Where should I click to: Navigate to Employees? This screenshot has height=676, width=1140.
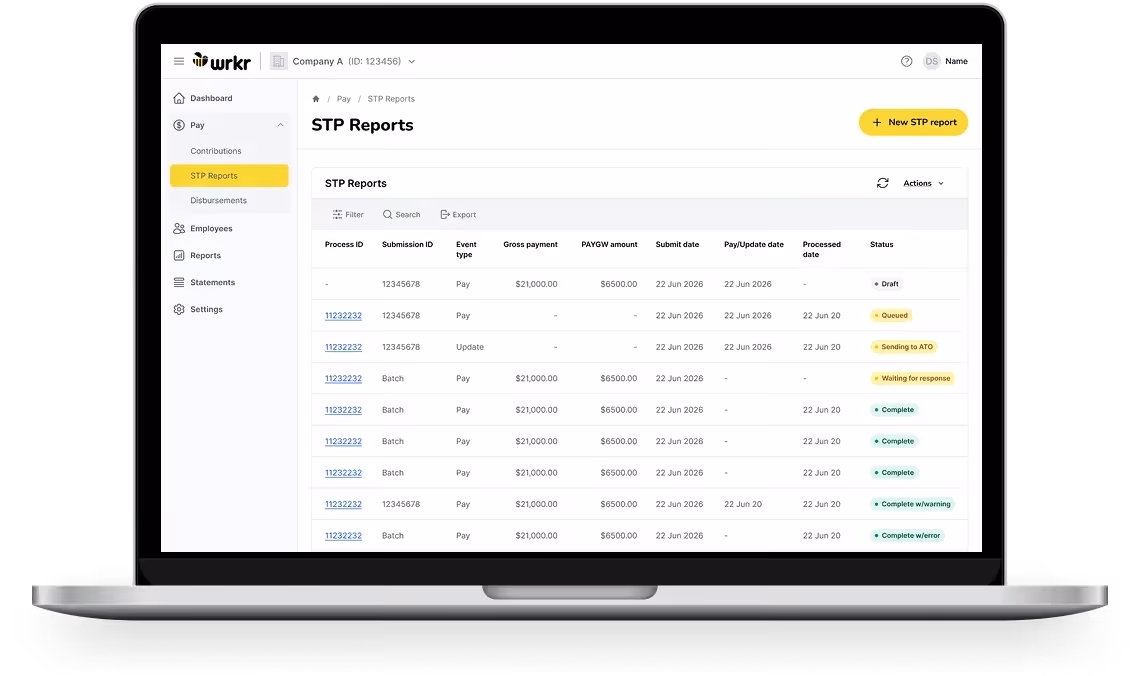click(211, 228)
